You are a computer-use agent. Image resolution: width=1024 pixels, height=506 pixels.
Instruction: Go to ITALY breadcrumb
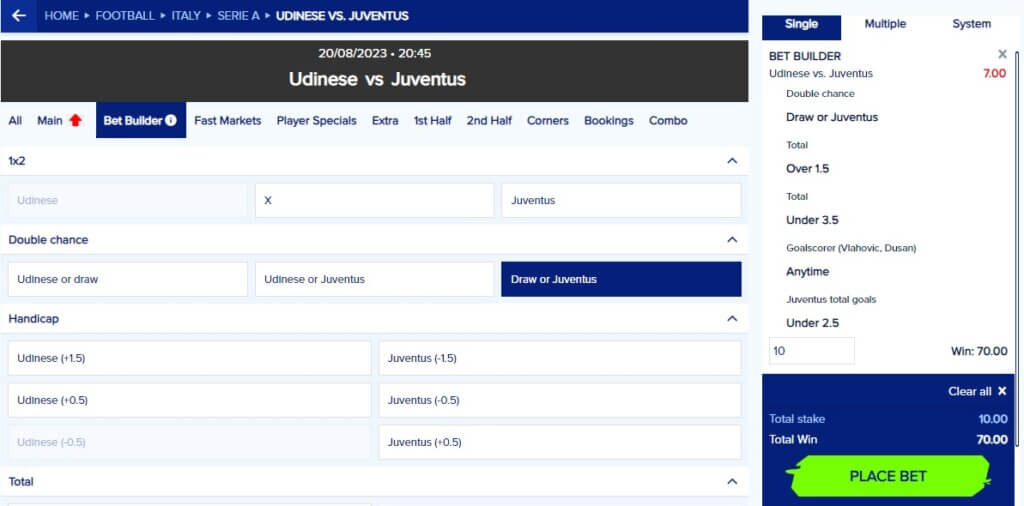[x=185, y=16]
